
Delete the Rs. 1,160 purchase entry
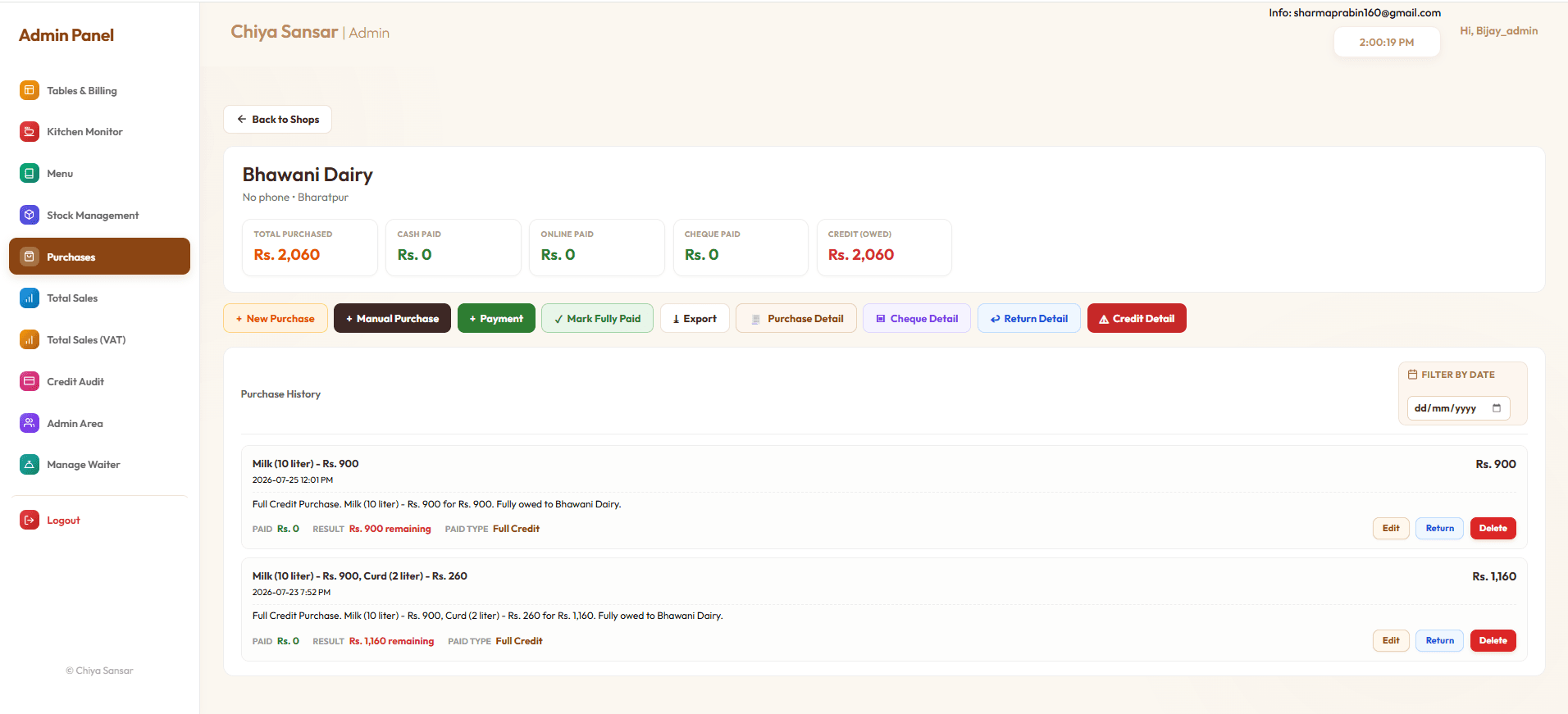tap(1493, 641)
